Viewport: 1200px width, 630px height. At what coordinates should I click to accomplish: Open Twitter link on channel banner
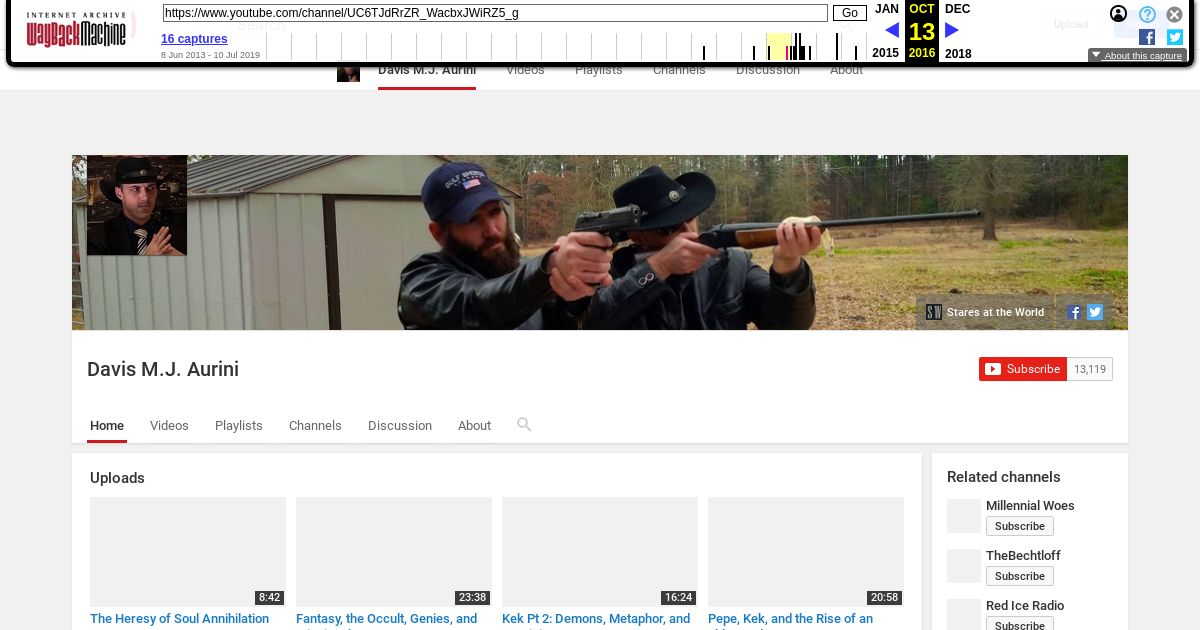[x=1095, y=312]
